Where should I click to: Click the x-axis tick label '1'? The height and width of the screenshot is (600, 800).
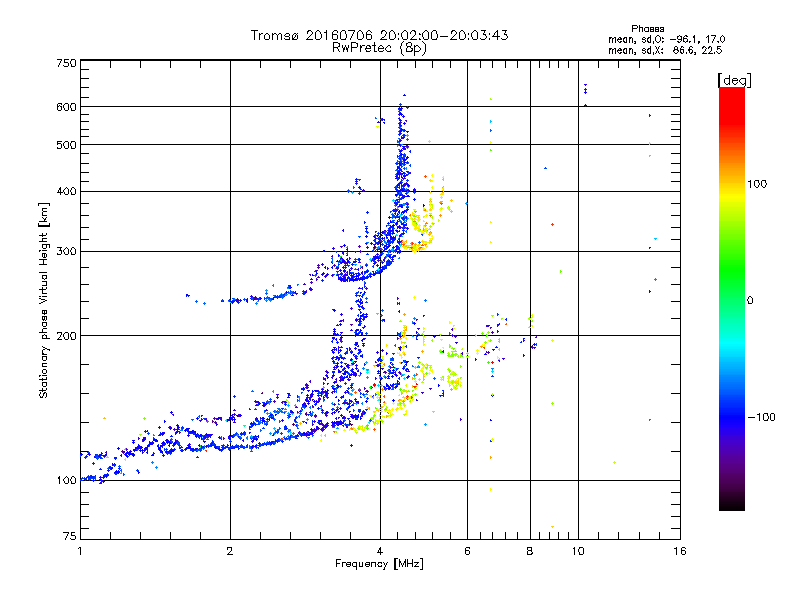[80, 551]
